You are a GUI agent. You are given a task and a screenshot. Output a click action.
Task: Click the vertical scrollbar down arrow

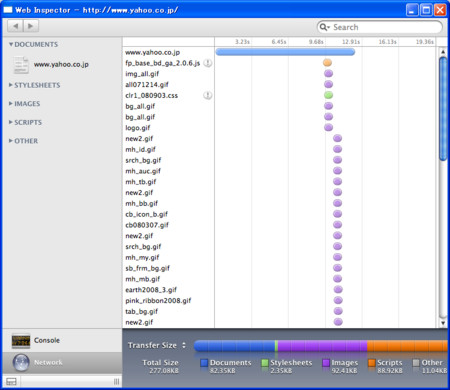click(x=443, y=322)
